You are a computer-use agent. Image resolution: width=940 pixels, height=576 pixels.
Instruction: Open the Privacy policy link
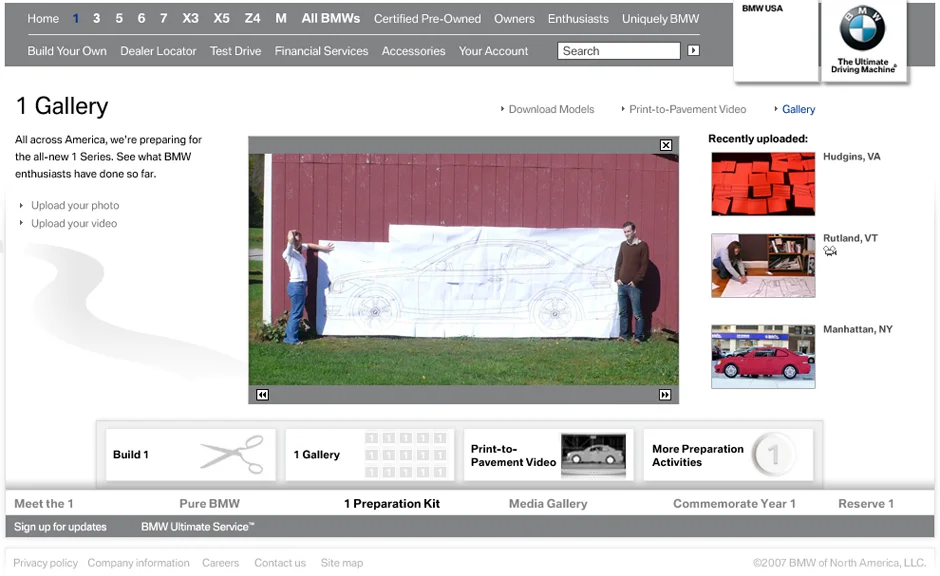pos(46,563)
